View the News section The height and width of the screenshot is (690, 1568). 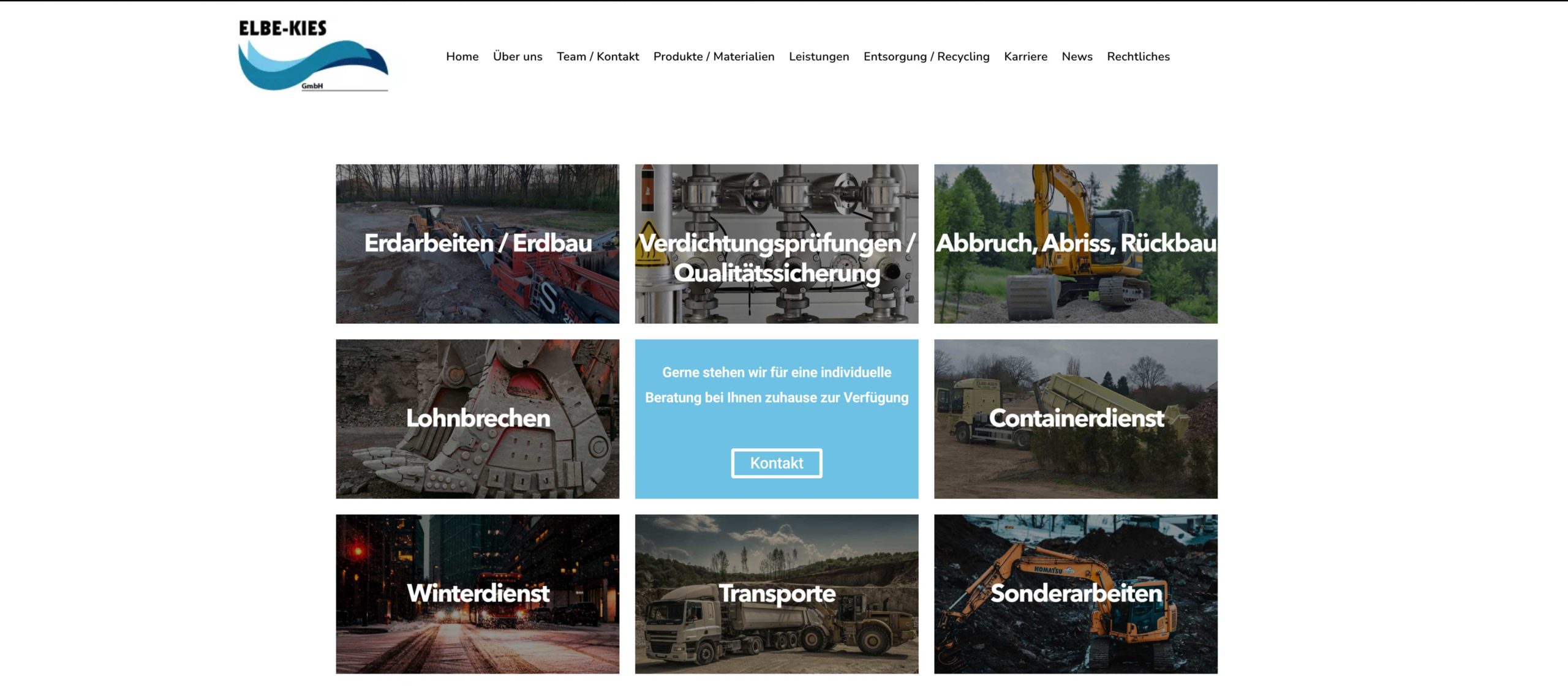pos(1077,56)
